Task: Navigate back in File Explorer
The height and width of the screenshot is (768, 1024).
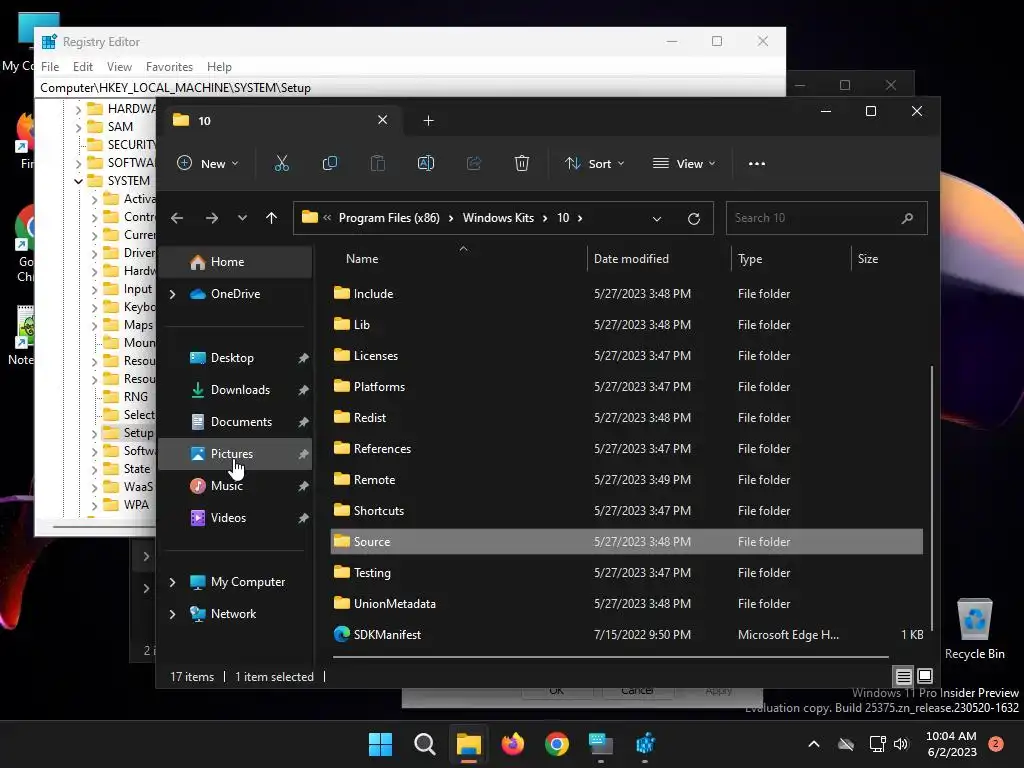Action: pos(177,218)
